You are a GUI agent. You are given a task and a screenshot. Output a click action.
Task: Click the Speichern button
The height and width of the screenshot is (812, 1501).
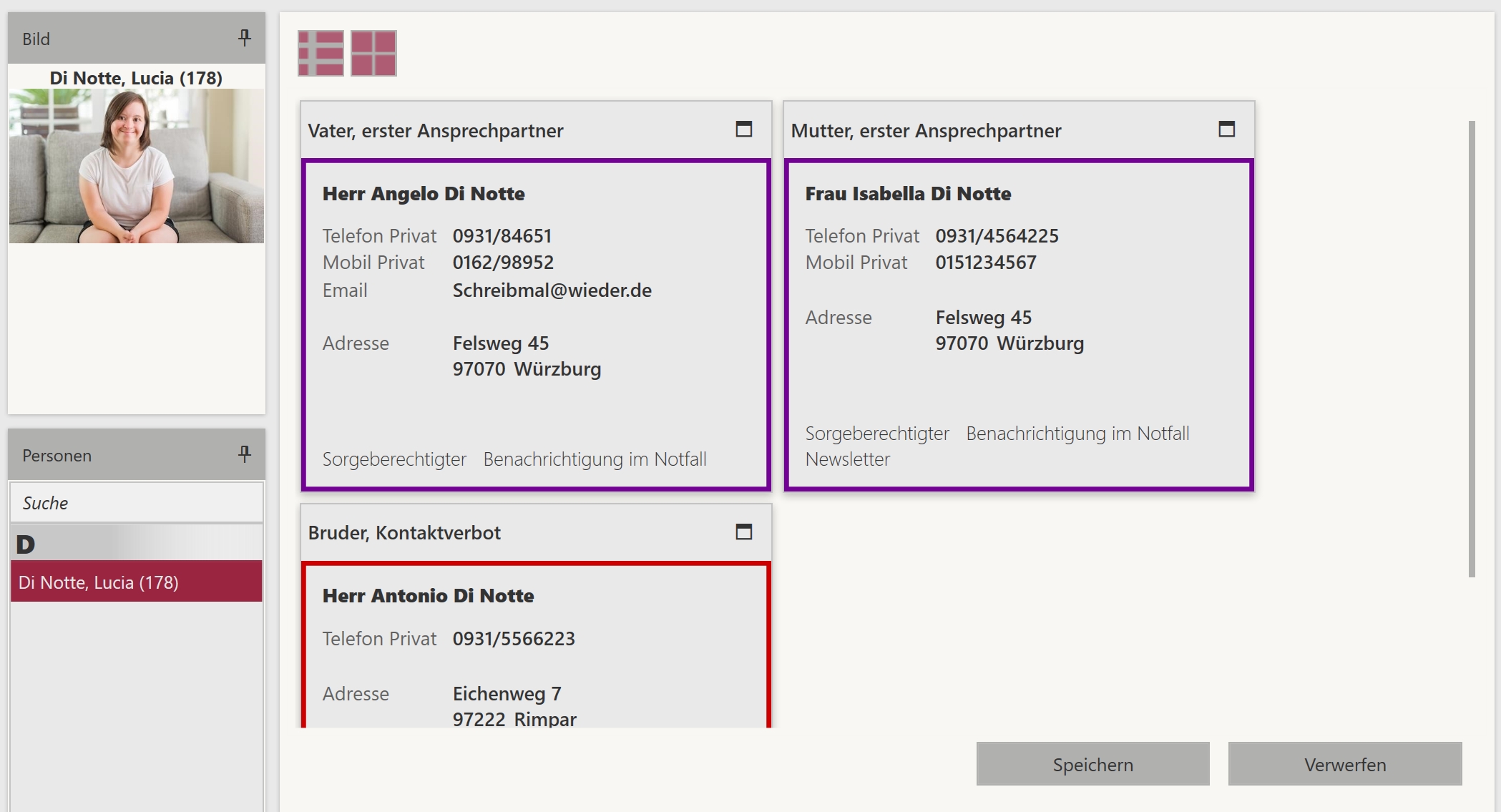pos(1092,764)
